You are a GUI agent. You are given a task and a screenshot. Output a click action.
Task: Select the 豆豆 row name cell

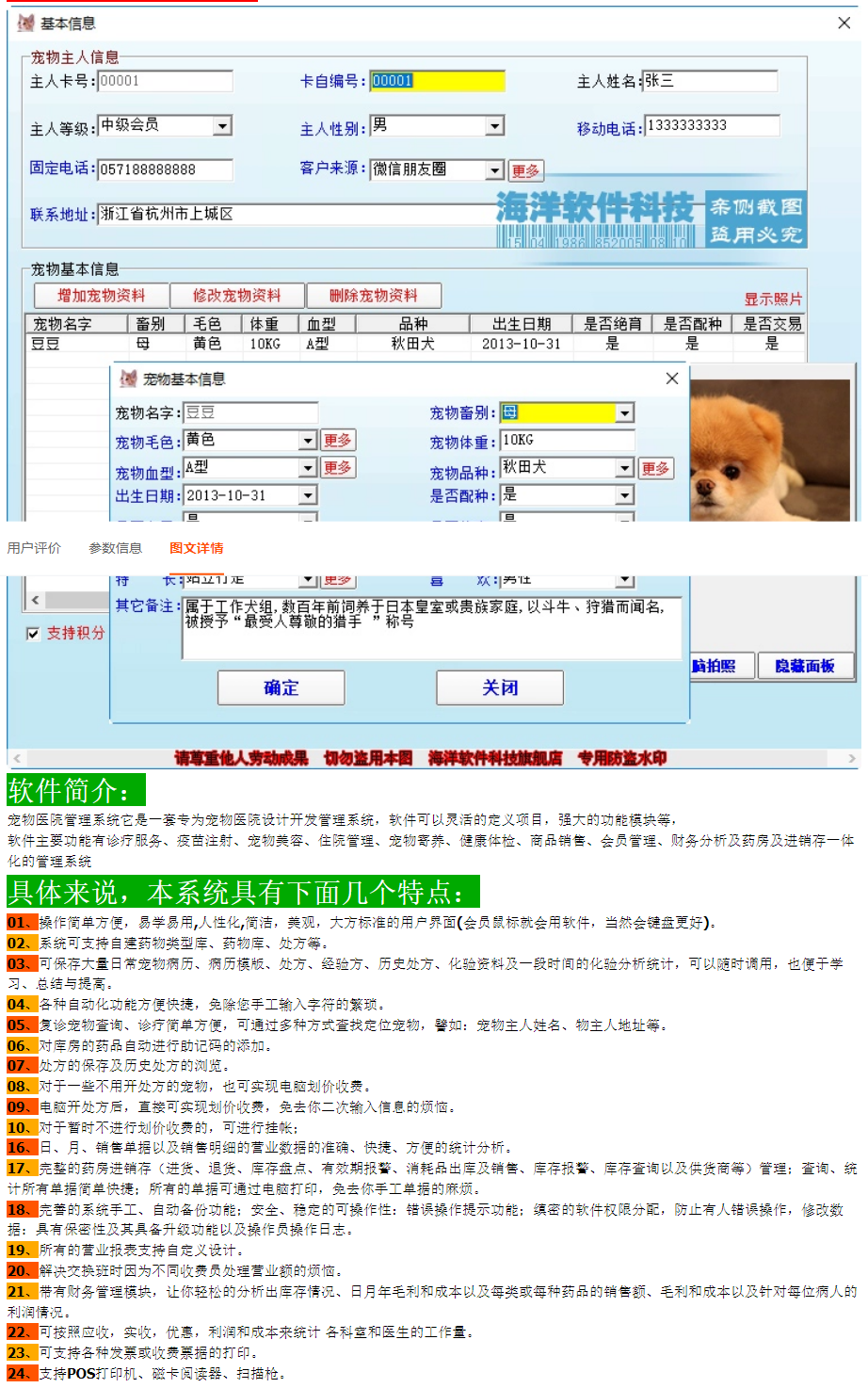coord(46,344)
